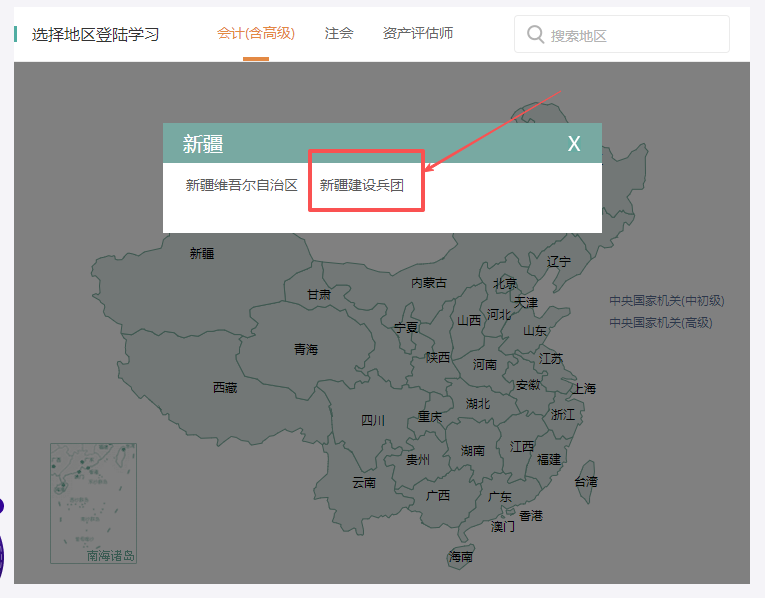The height and width of the screenshot is (598, 765).
Task: Choose 陕西 on the map
Action: click(438, 358)
